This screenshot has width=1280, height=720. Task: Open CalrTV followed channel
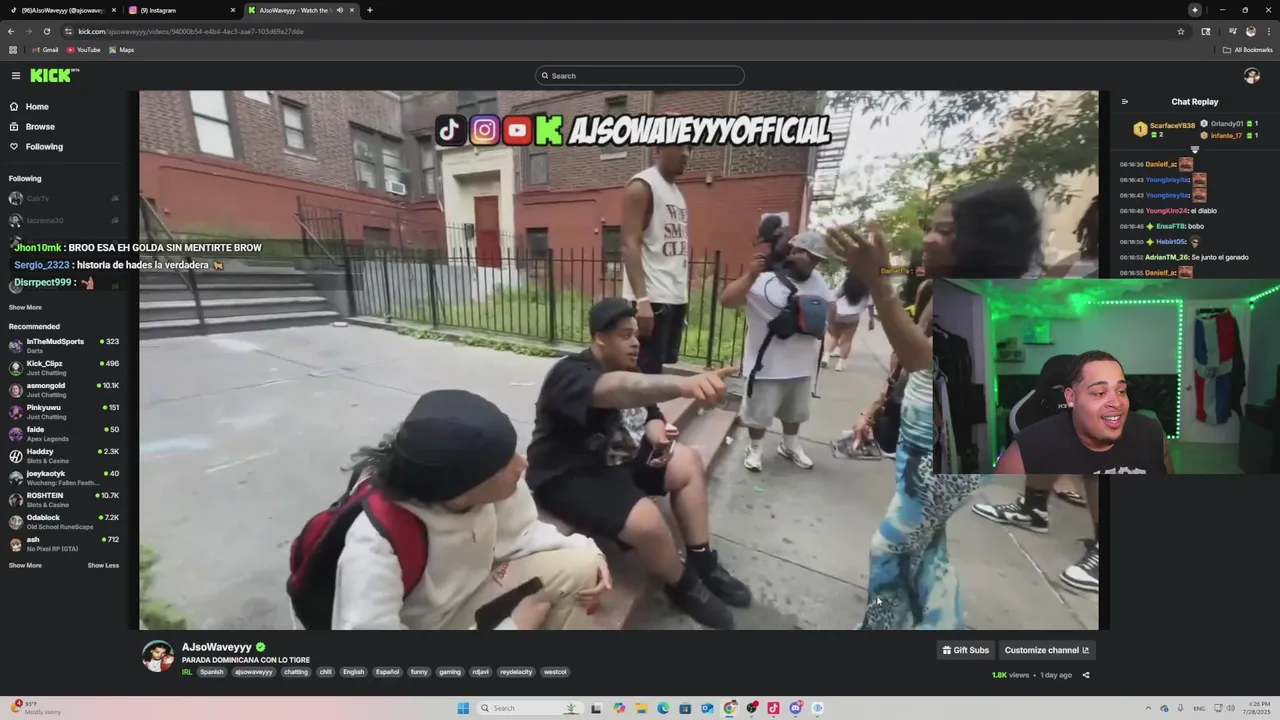[x=64, y=199]
